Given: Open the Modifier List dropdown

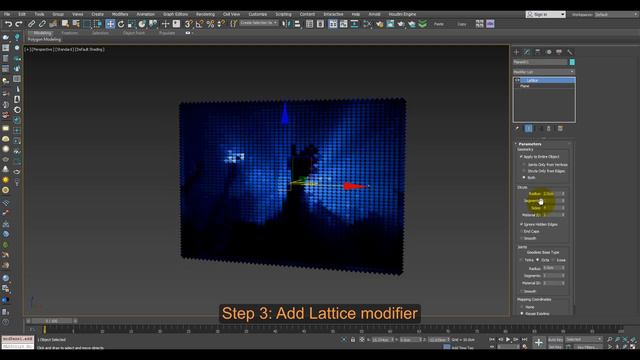Looking at the screenshot, I should [x=544, y=72].
